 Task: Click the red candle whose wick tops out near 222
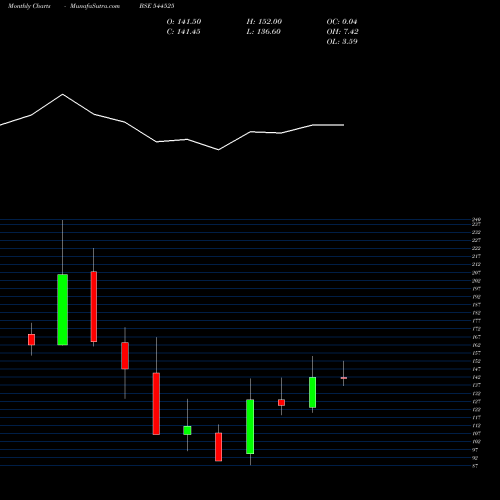coord(94,307)
